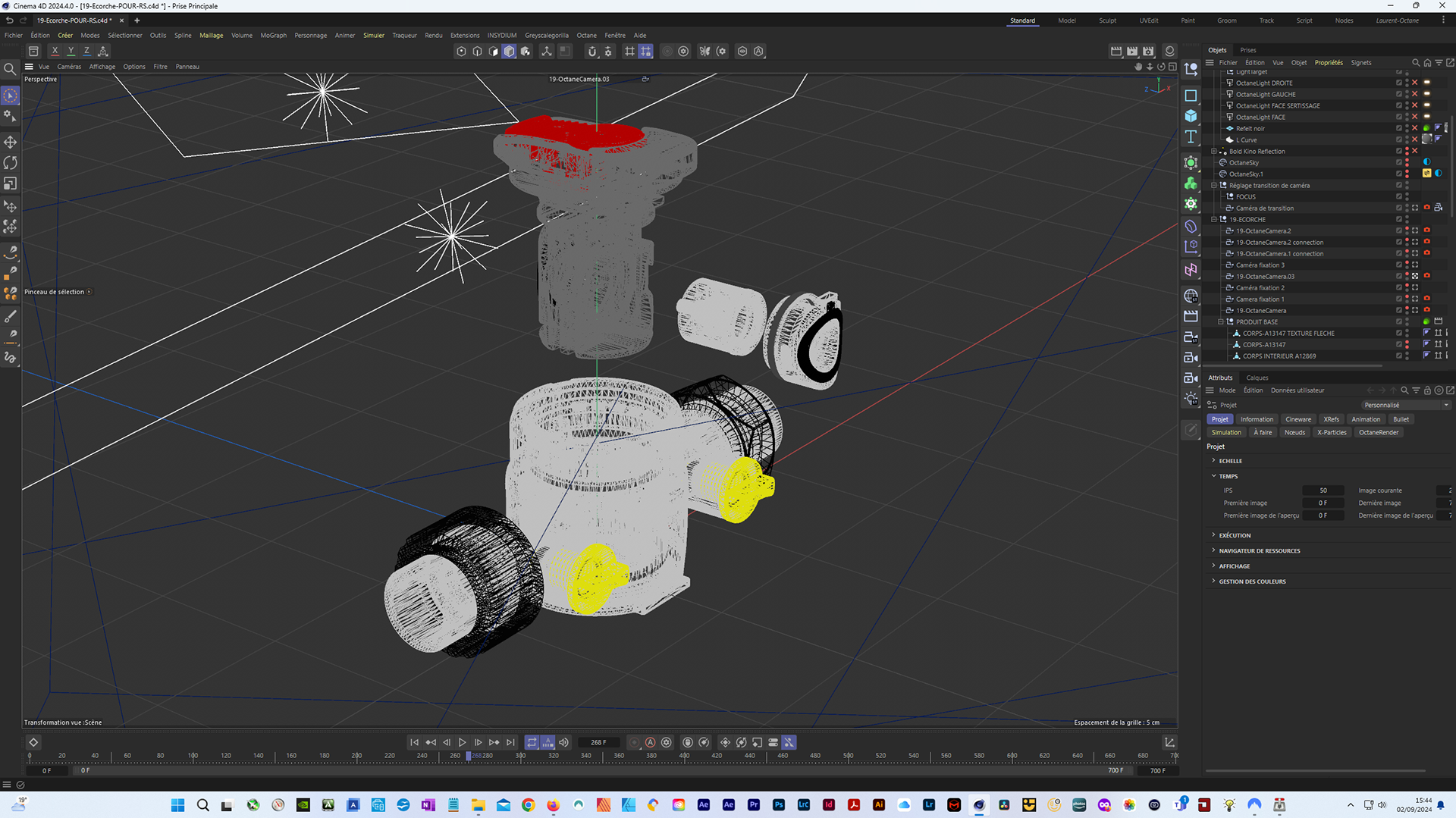Switch to polygon mode icon in top toolbar
The width and height of the screenshot is (1456, 818).
[494, 52]
